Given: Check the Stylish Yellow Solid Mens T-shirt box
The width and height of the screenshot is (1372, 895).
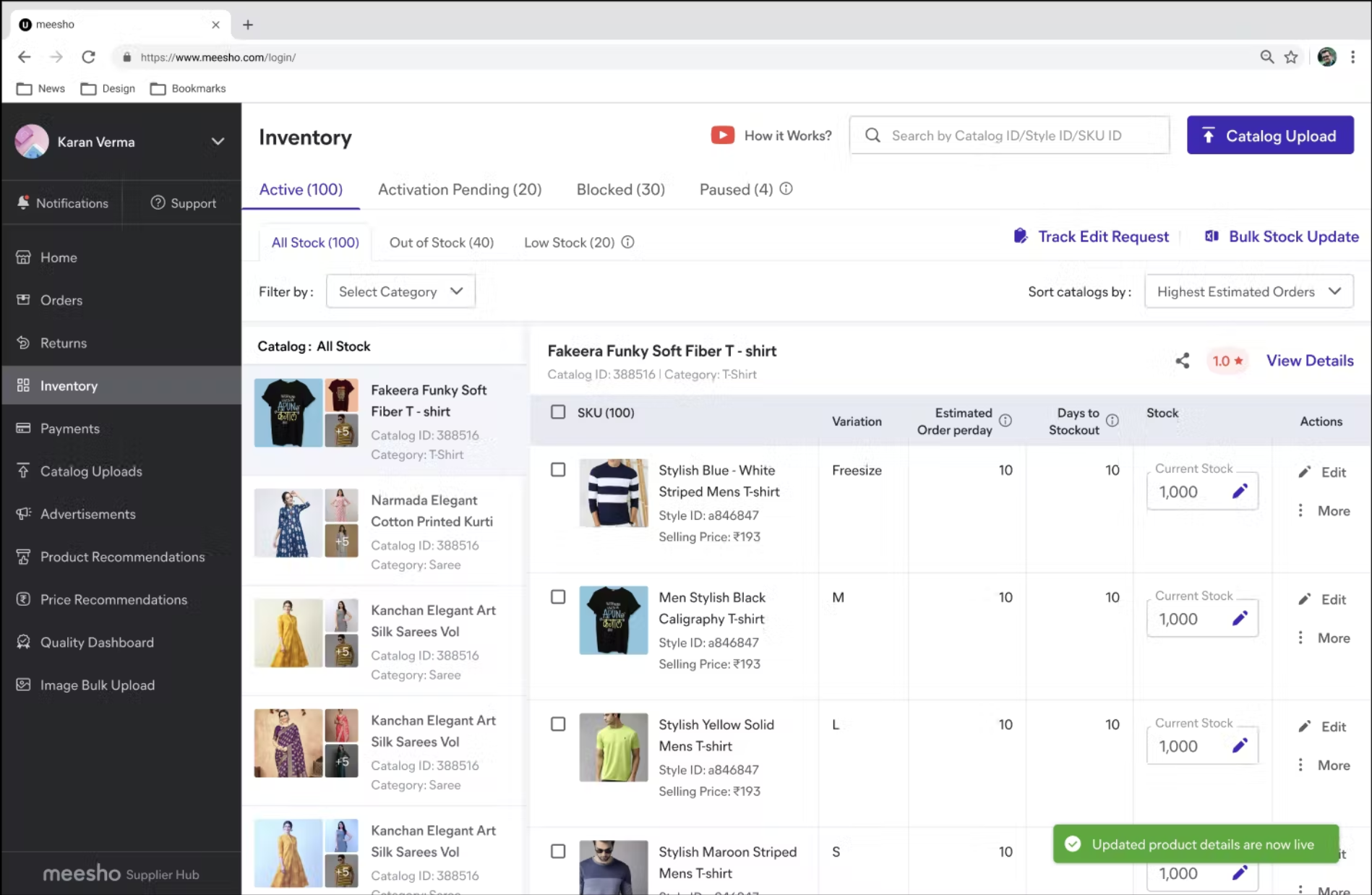Looking at the screenshot, I should (558, 724).
